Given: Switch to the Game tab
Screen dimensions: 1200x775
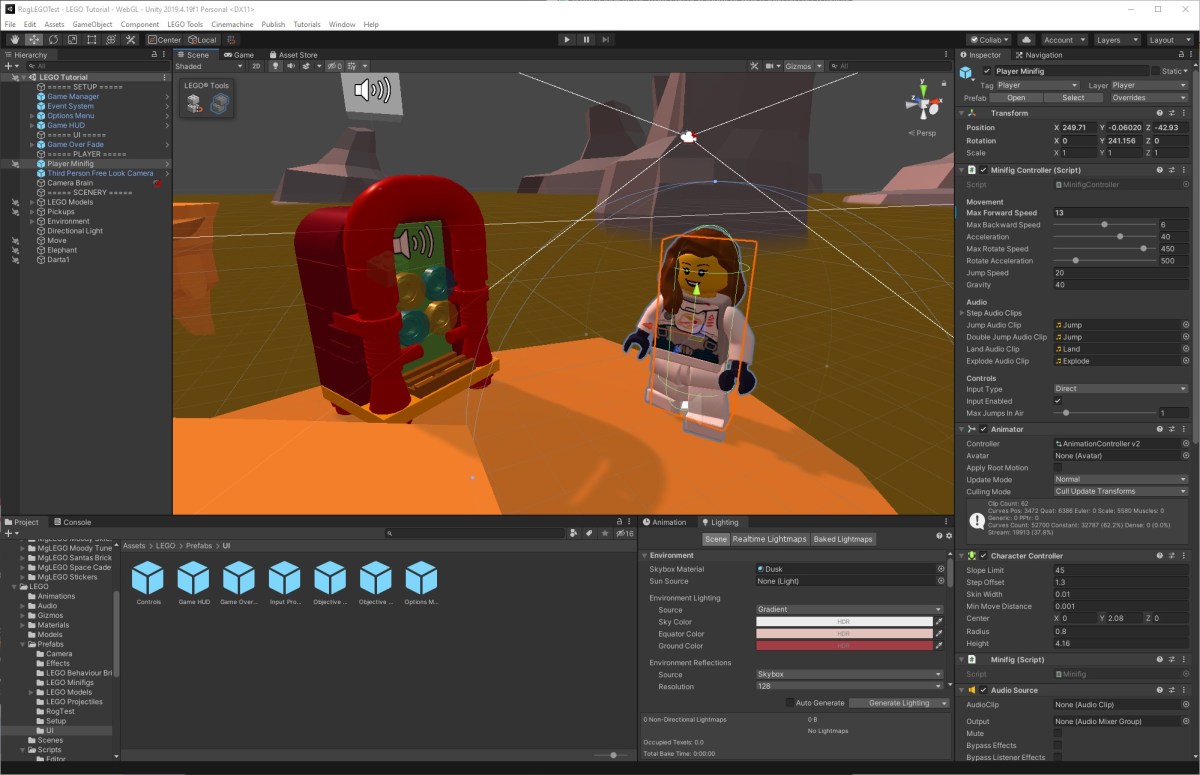Looking at the screenshot, I should 237,54.
